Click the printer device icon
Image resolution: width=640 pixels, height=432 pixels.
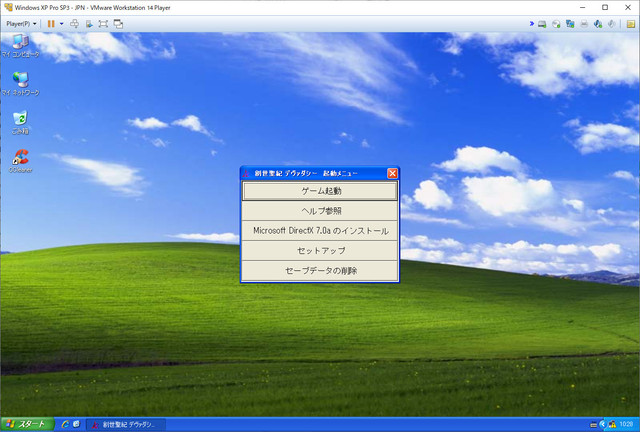pyautogui.click(x=584, y=24)
